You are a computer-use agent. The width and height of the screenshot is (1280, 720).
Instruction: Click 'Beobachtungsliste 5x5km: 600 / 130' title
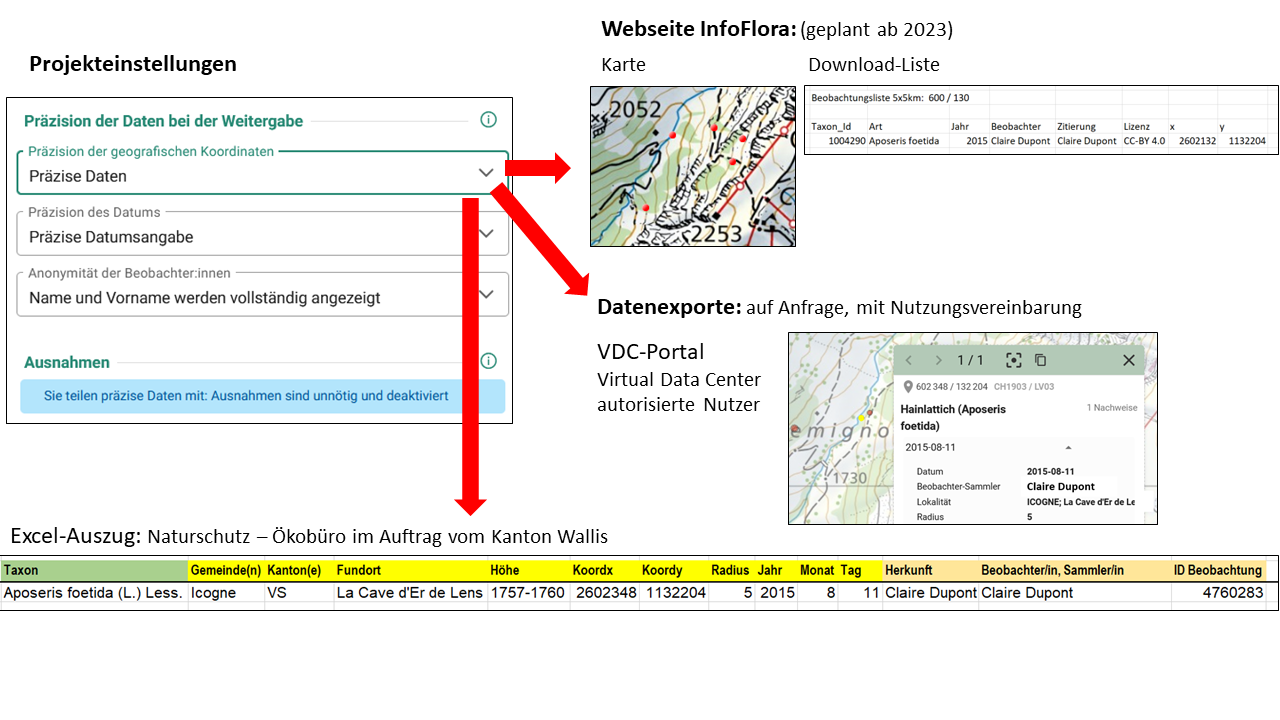pyautogui.click(x=890, y=98)
